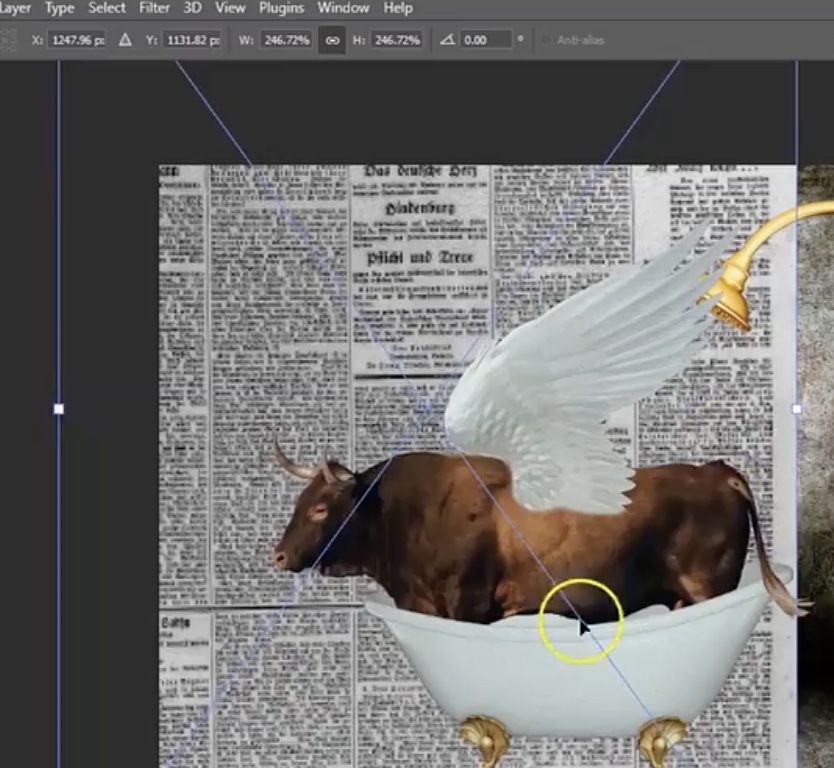Open the Filter menu
Viewport: 834px width, 768px height.
coord(154,8)
